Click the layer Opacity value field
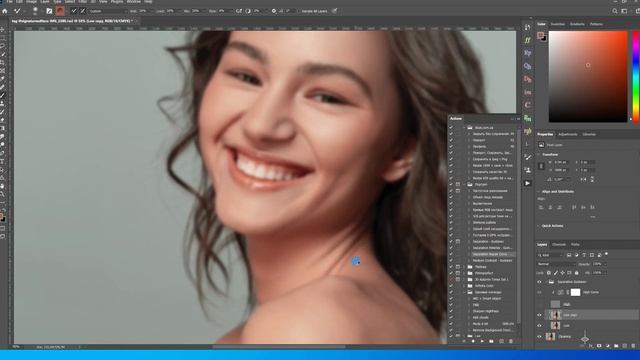This screenshot has height=360, width=640. [x=598, y=264]
